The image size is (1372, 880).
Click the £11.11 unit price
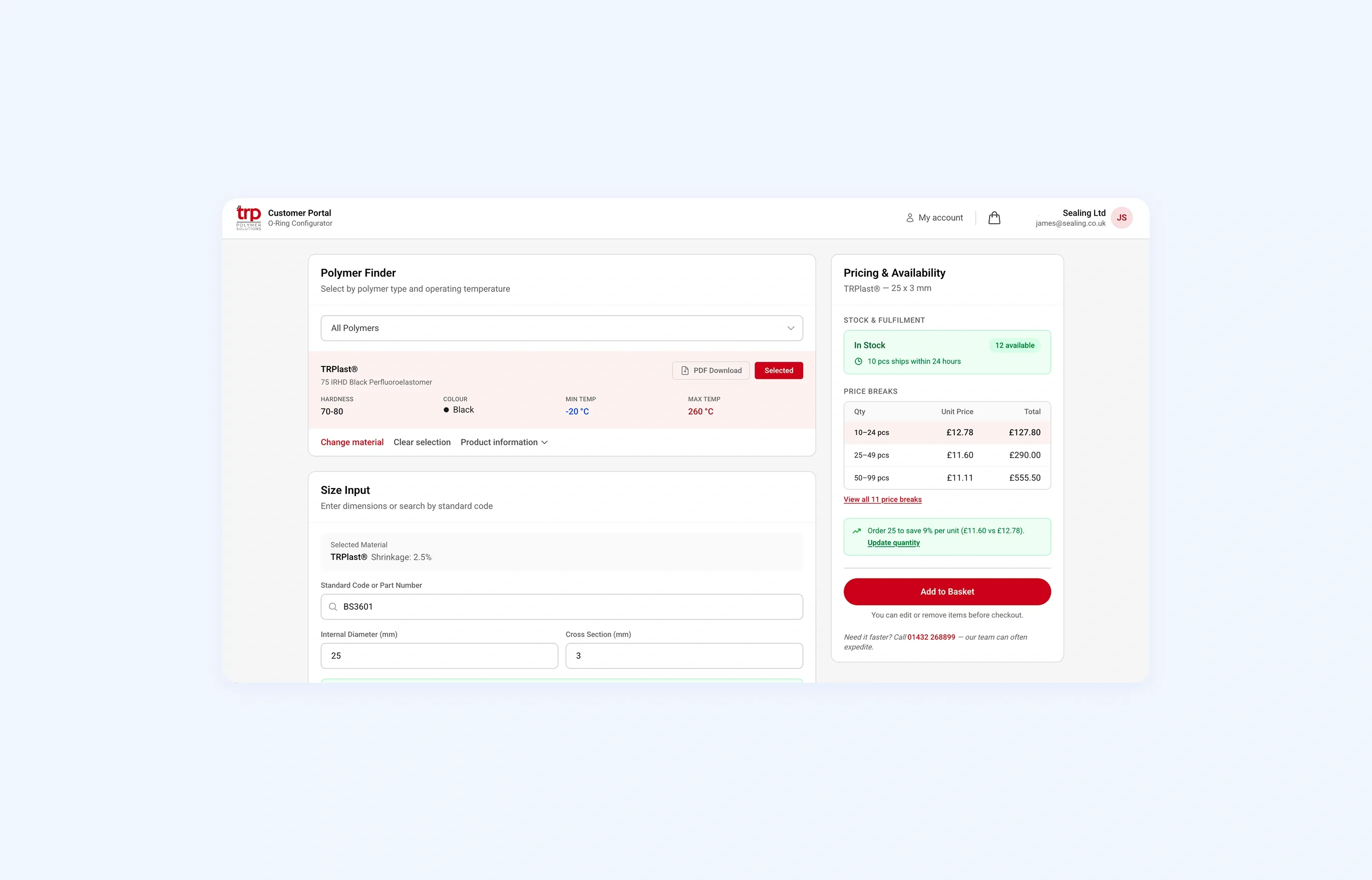coord(959,478)
